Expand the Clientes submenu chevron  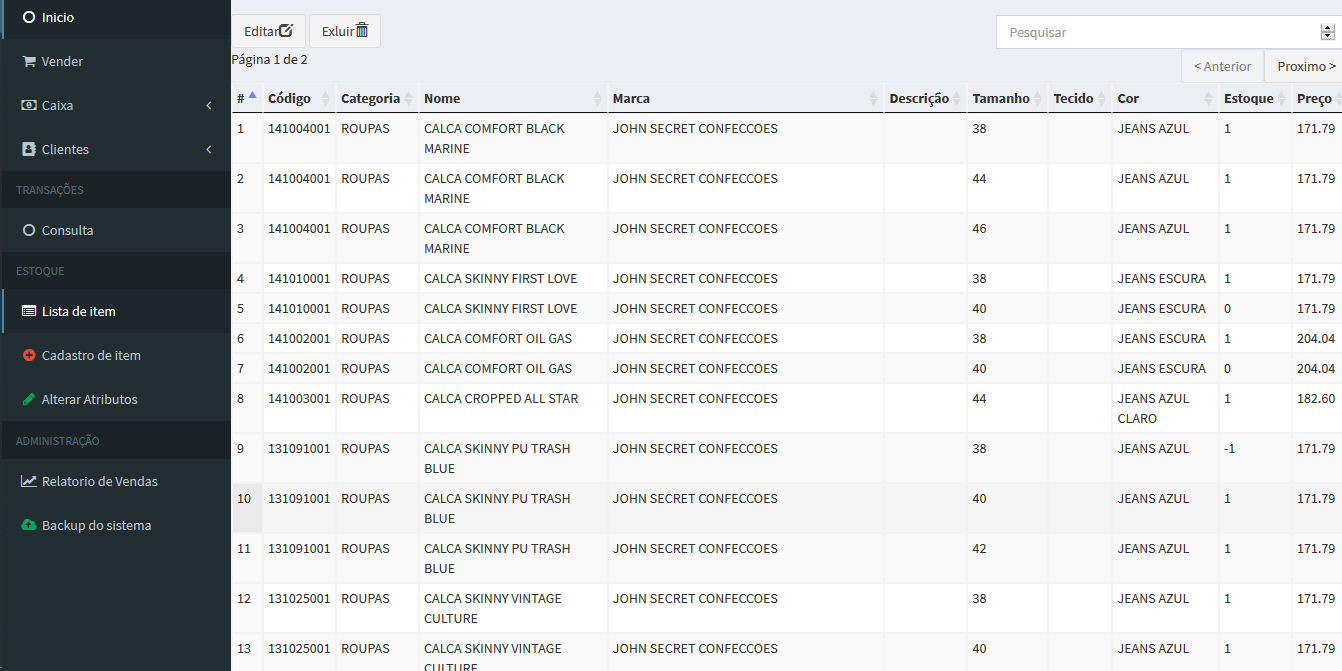[x=209, y=149]
